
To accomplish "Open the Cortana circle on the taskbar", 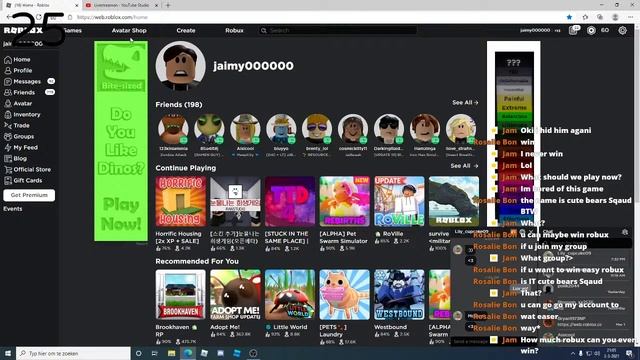I will tap(138, 353).
